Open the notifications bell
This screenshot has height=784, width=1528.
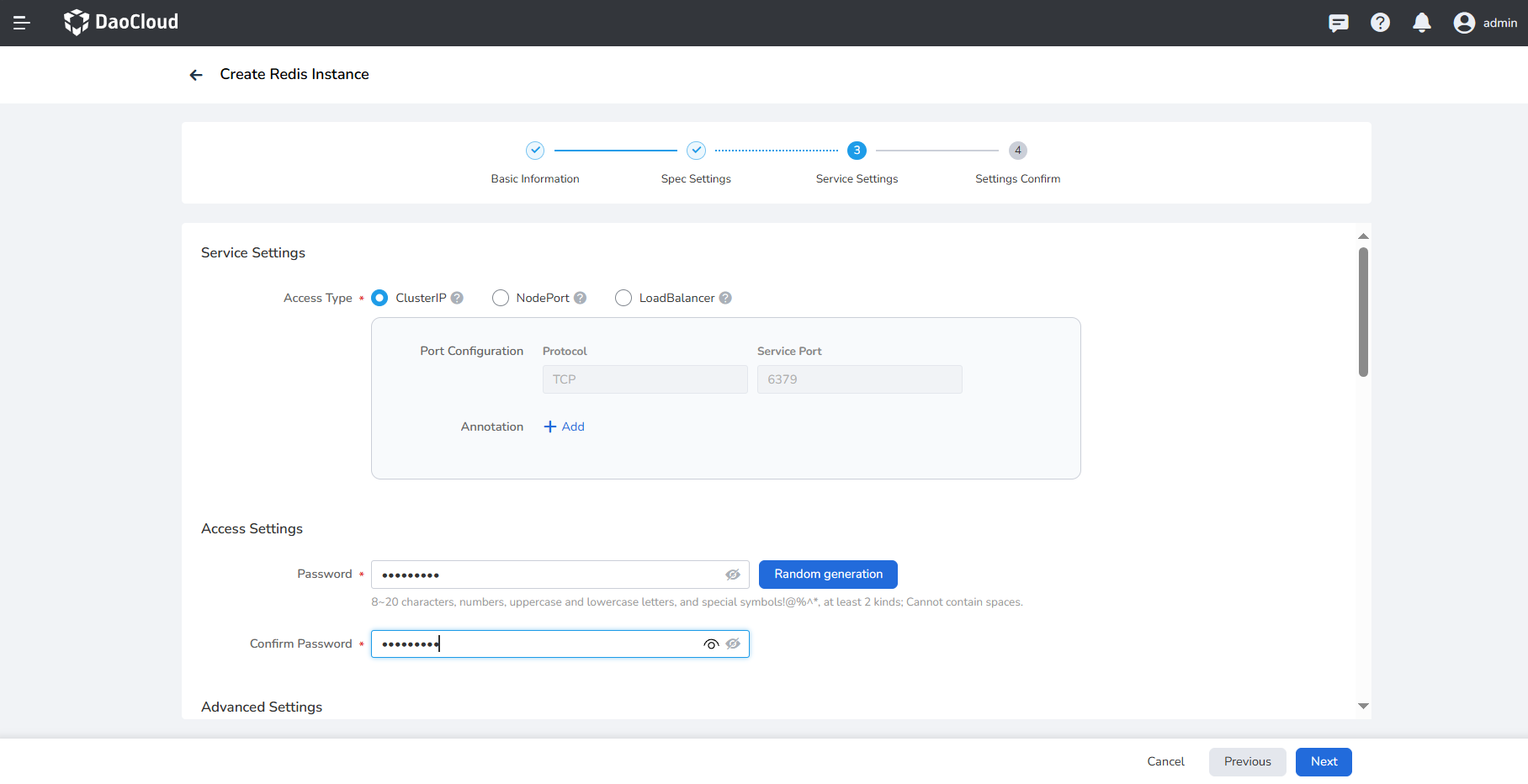pos(1422,23)
